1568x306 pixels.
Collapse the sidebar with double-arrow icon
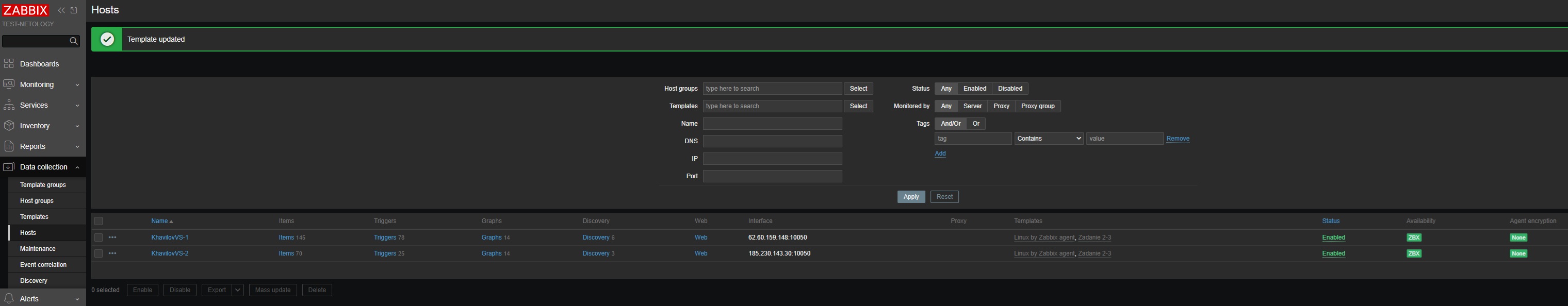pos(61,10)
